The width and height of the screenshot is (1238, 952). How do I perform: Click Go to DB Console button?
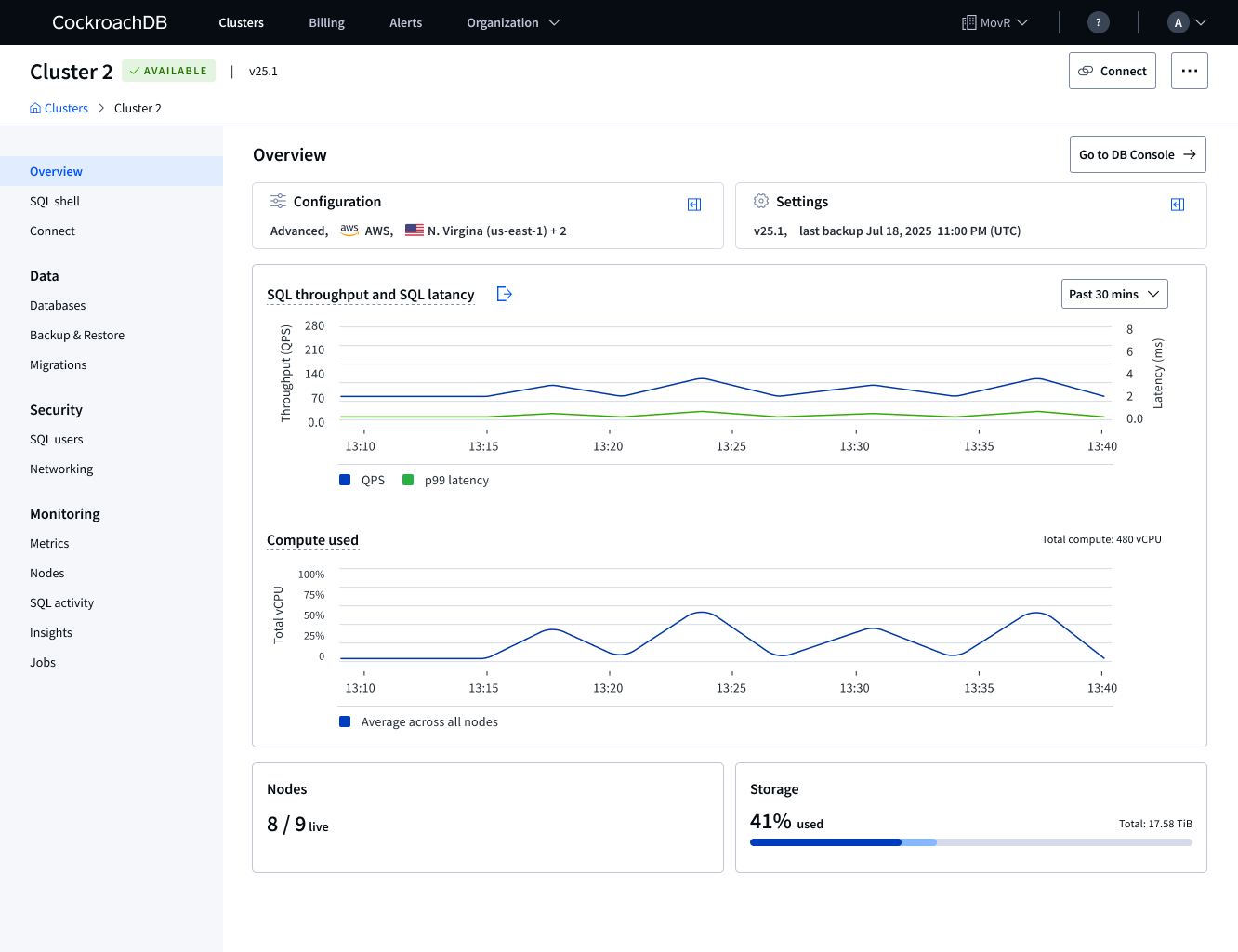point(1138,154)
